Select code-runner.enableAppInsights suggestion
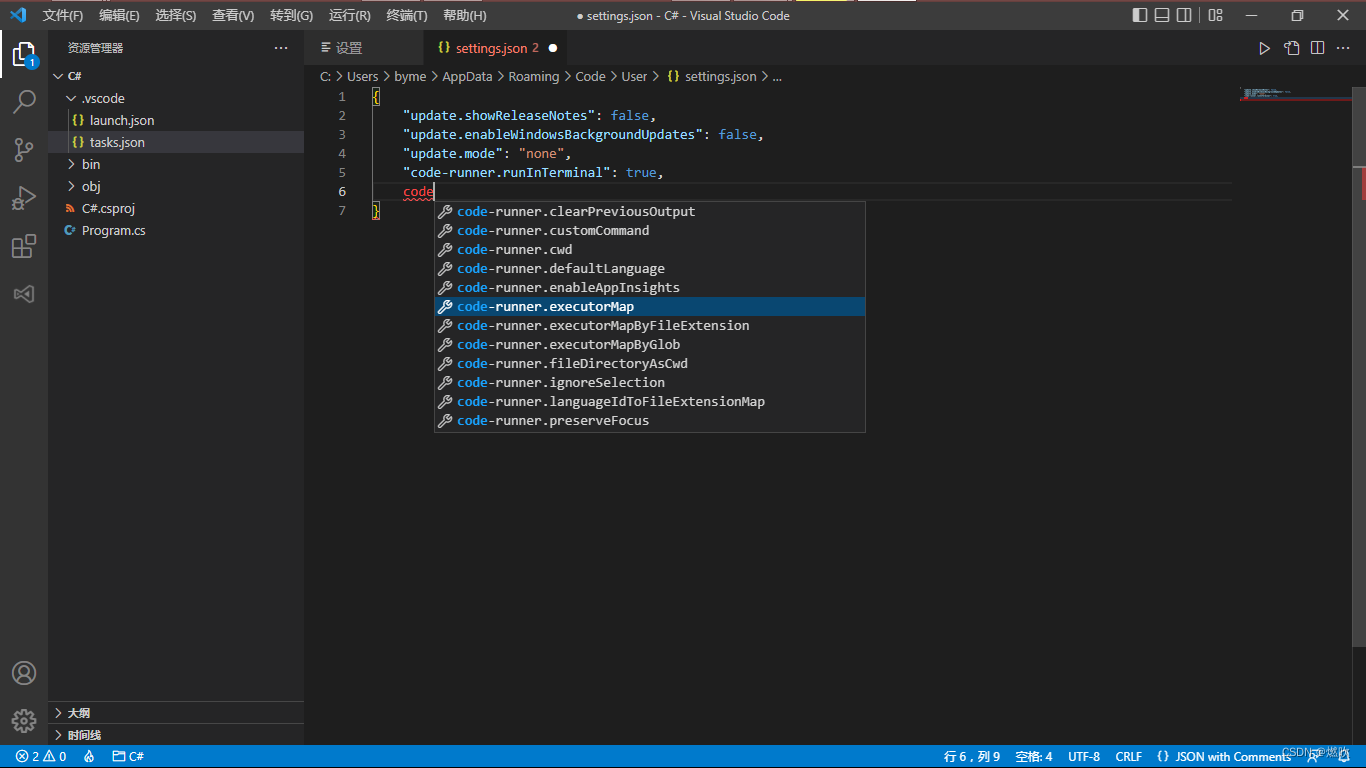The image size is (1366, 768). tap(650, 288)
